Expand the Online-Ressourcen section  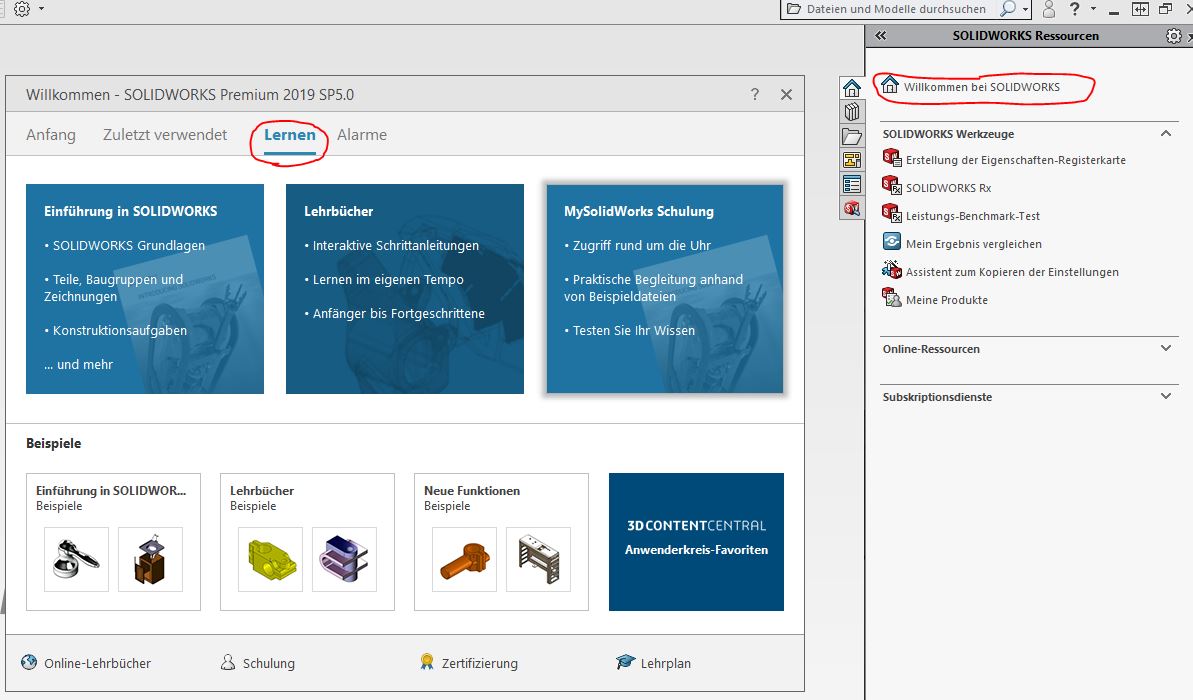(1166, 348)
